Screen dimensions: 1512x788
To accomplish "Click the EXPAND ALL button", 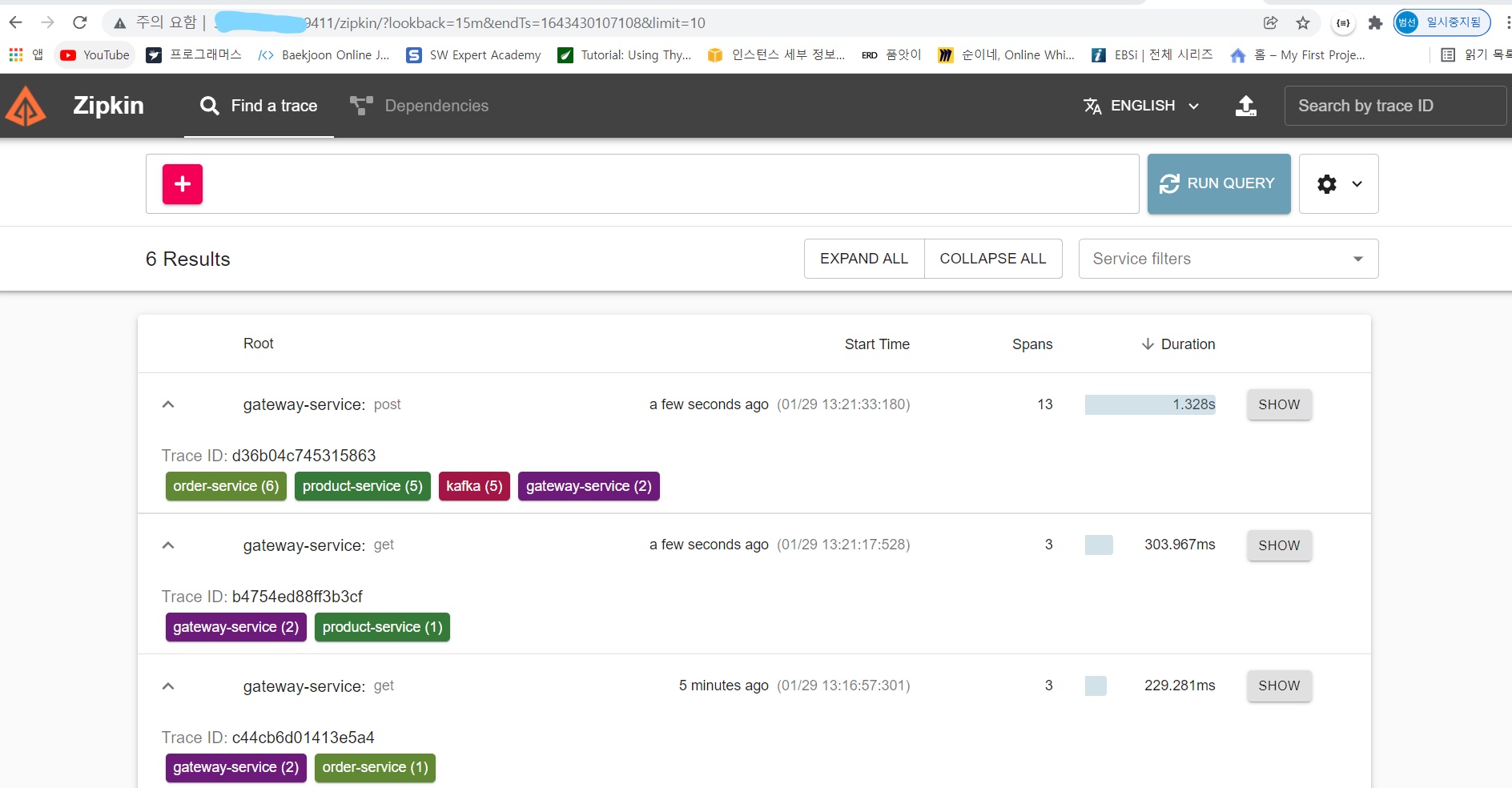I will pyautogui.click(x=863, y=258).
